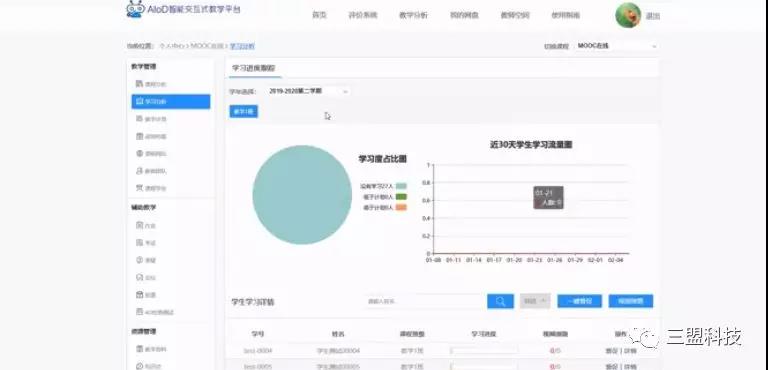Image resolution: width=768 pixels, height=370 pixels.
Task: Toggle the green pie legend entry
Action: pos(384,197)
